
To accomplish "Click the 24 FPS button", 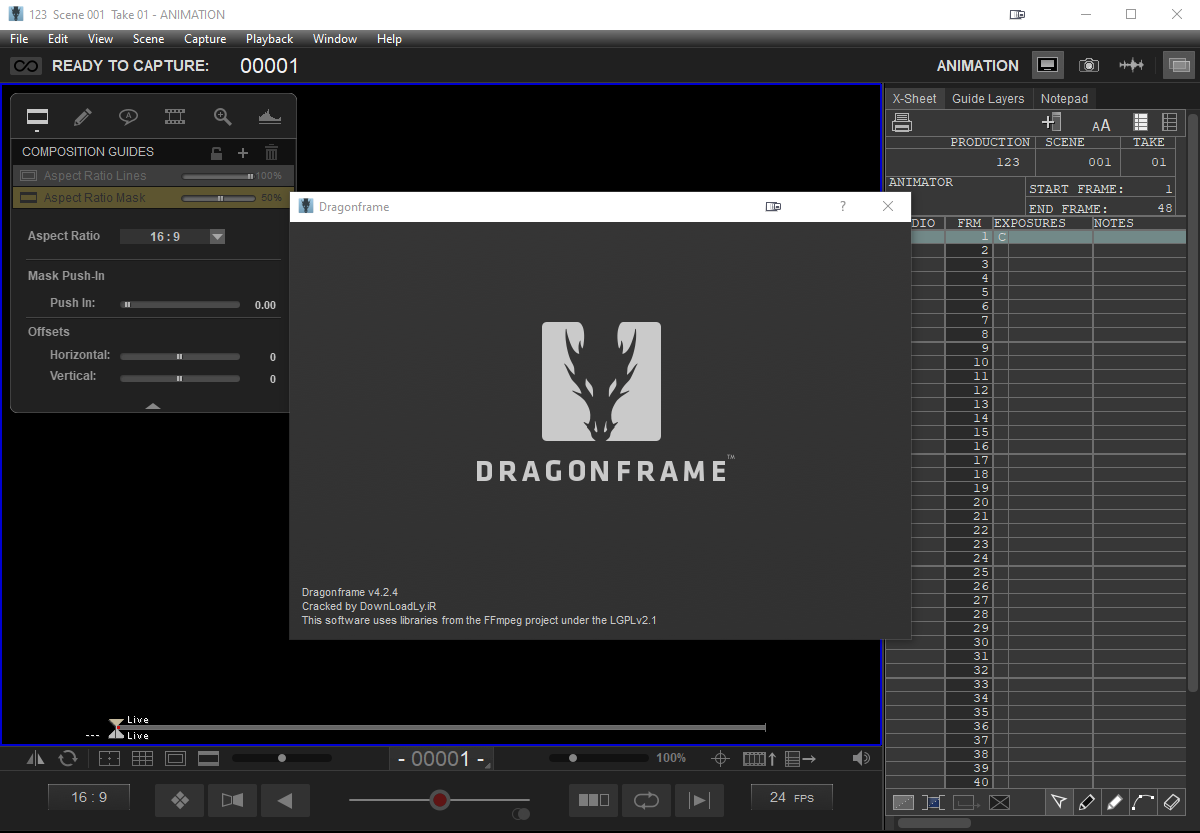I will click(791, 795).
